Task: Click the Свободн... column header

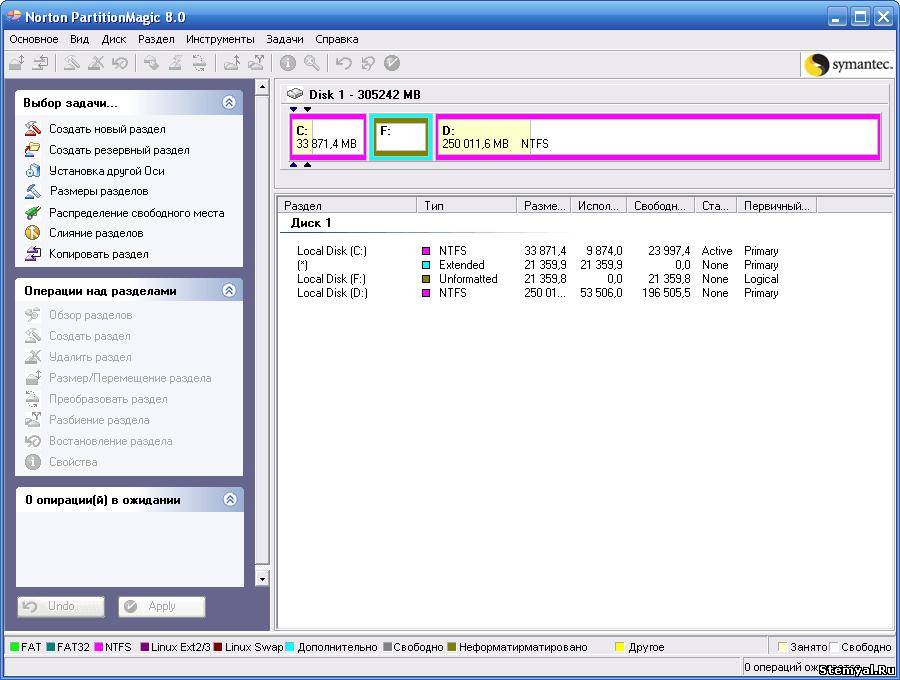Action: (661, 205)
